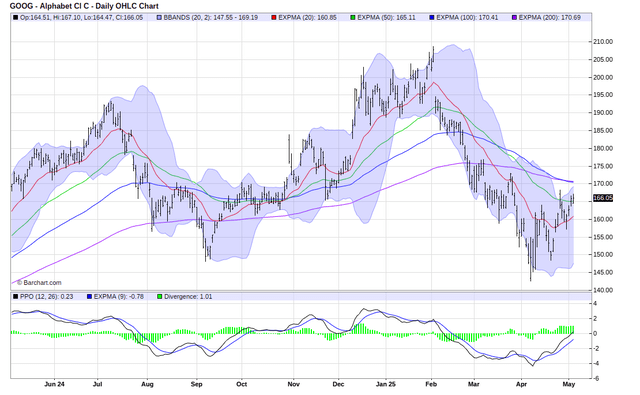Click the 205.00 price axis label

[x=603, y=60]
